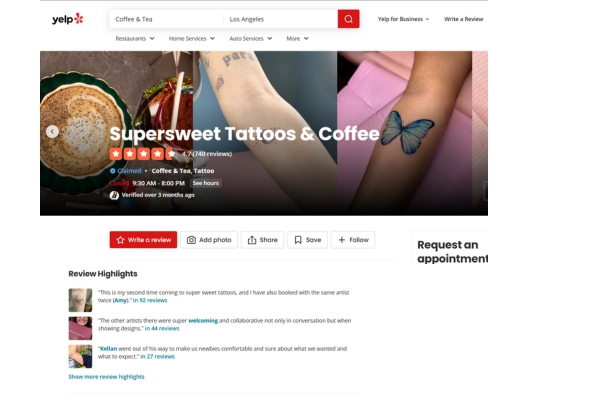Go to the Yelp logo homepage

point(68,19)
